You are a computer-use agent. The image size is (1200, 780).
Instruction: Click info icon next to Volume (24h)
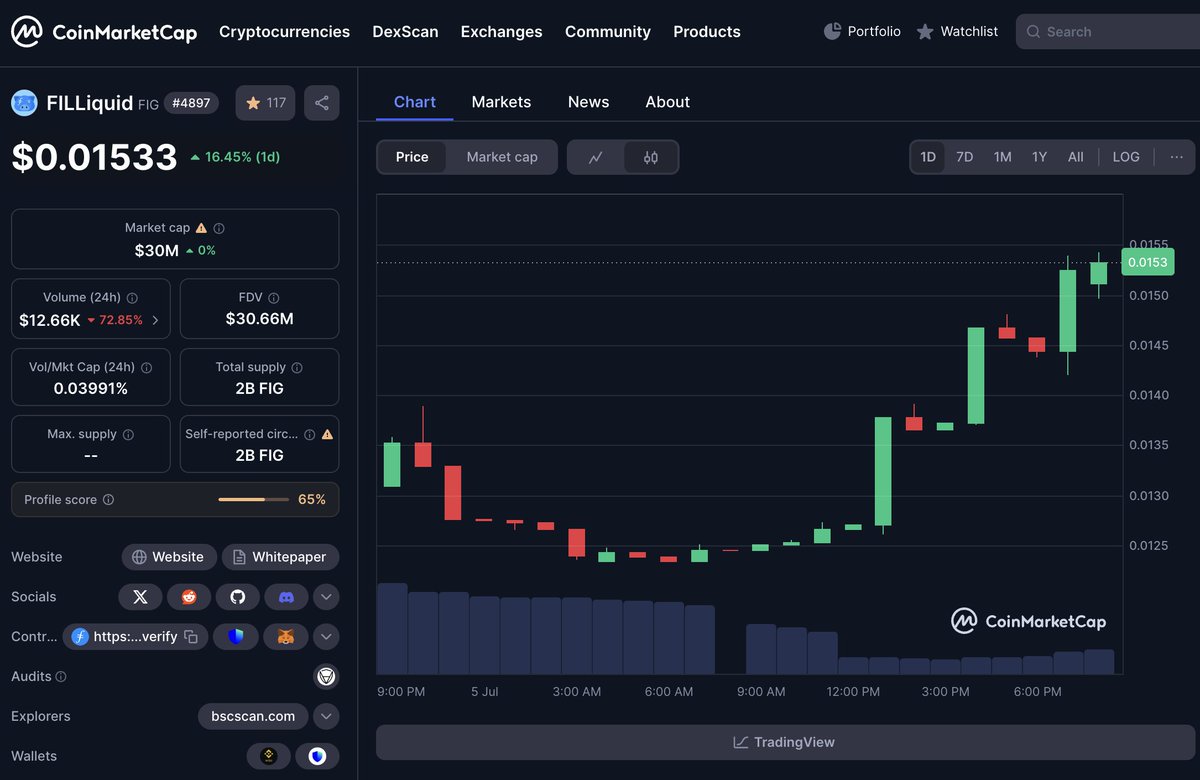click(132, 298)
